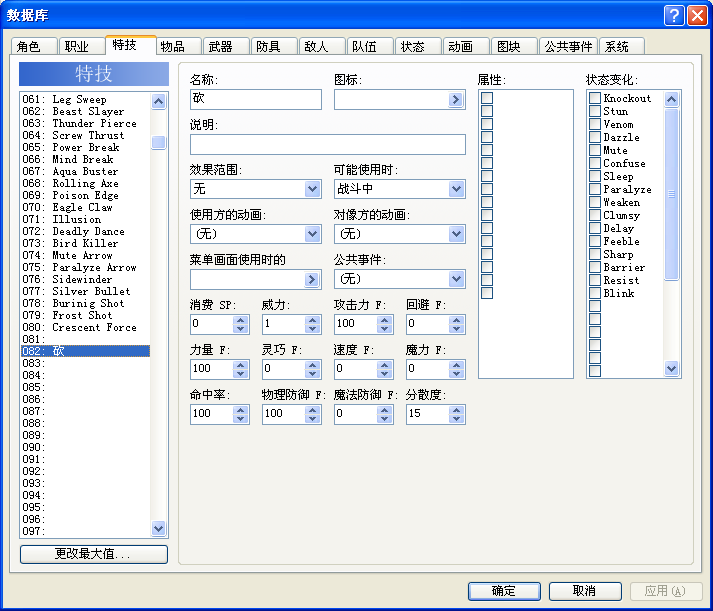Click the 取消 button
Screen dimensions: 713x611
(x=585, y=591)
